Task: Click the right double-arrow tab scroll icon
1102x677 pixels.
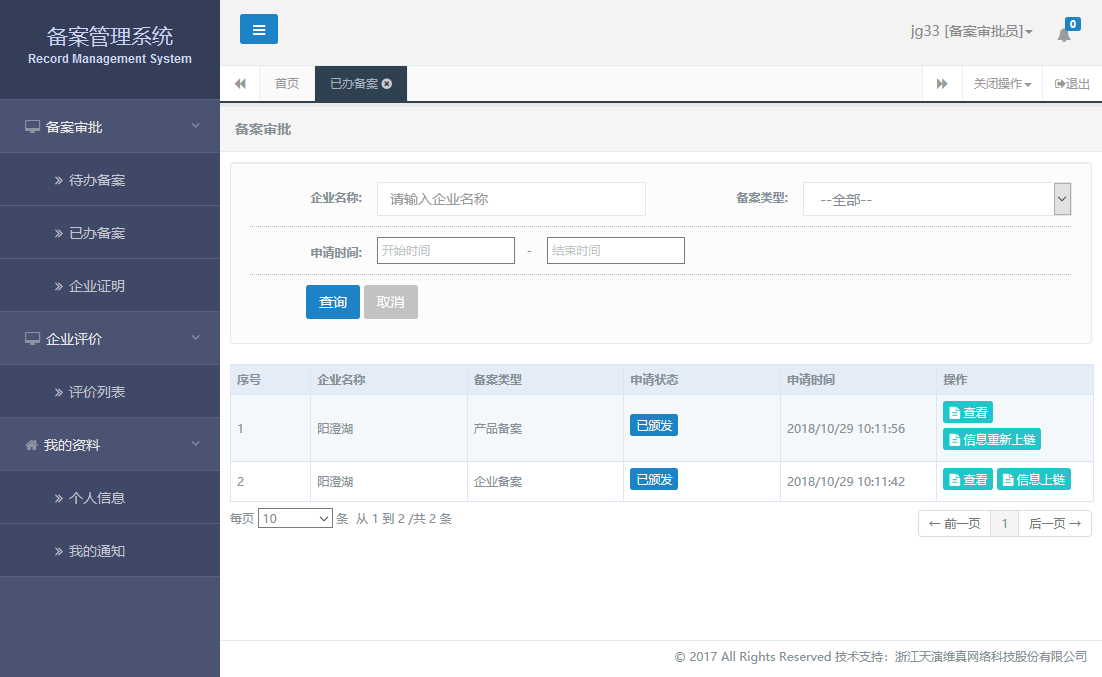Action: coord(942,84)
